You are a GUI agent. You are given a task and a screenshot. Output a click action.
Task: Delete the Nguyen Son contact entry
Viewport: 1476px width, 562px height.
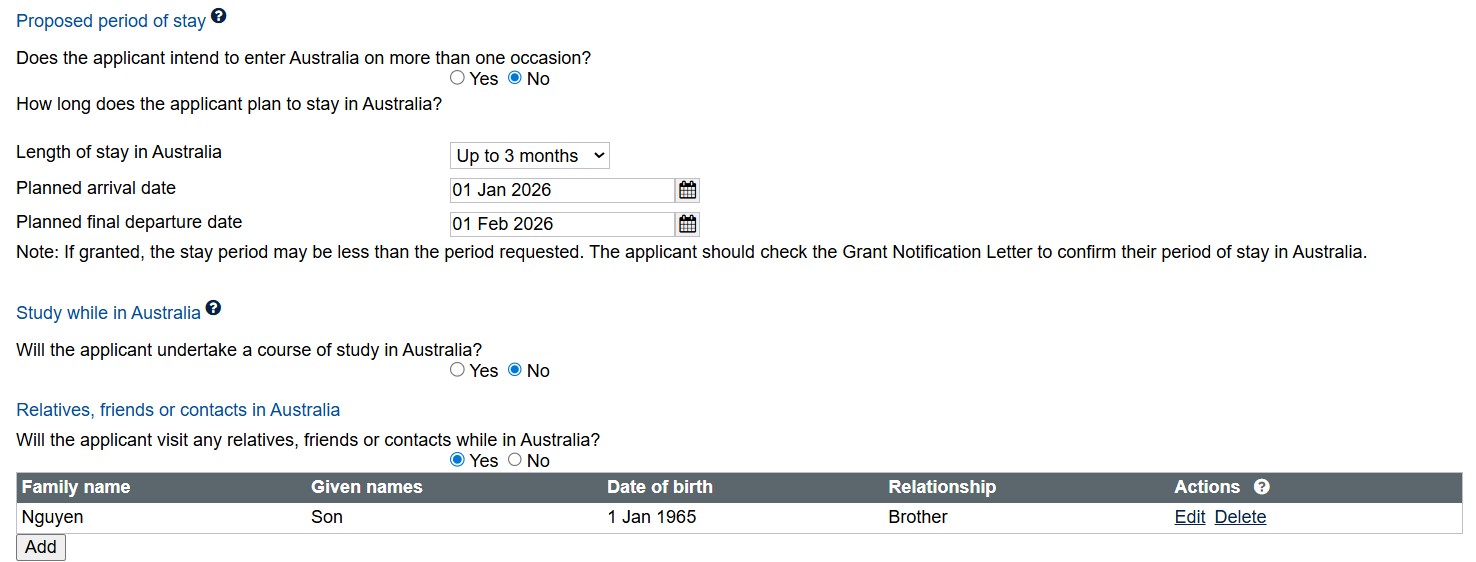[x=1240, y=517]
